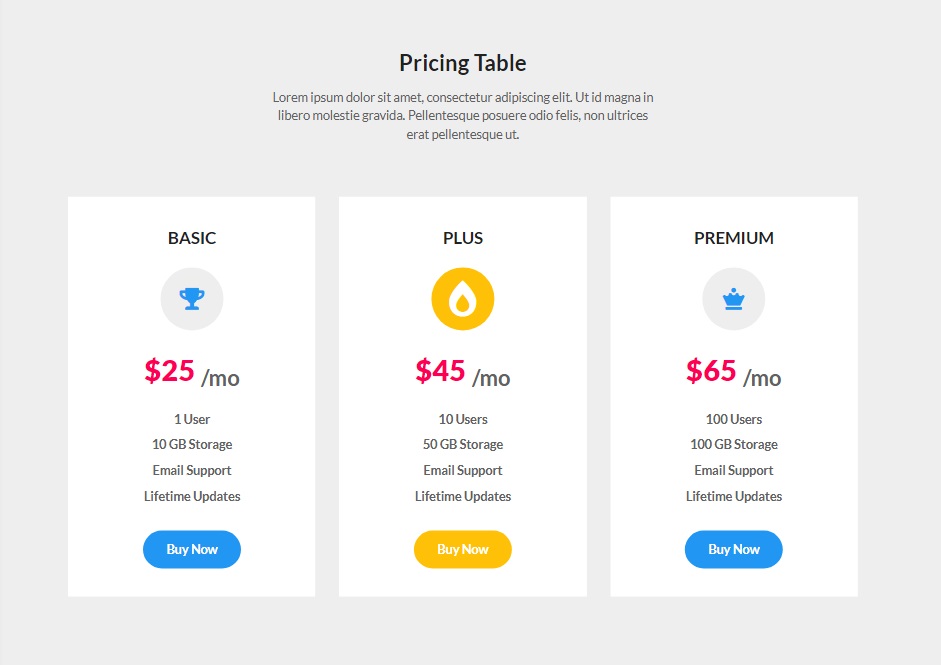Select the PREMIUM plan title
This screenshot has height=665, width=941.
(733, 238)
